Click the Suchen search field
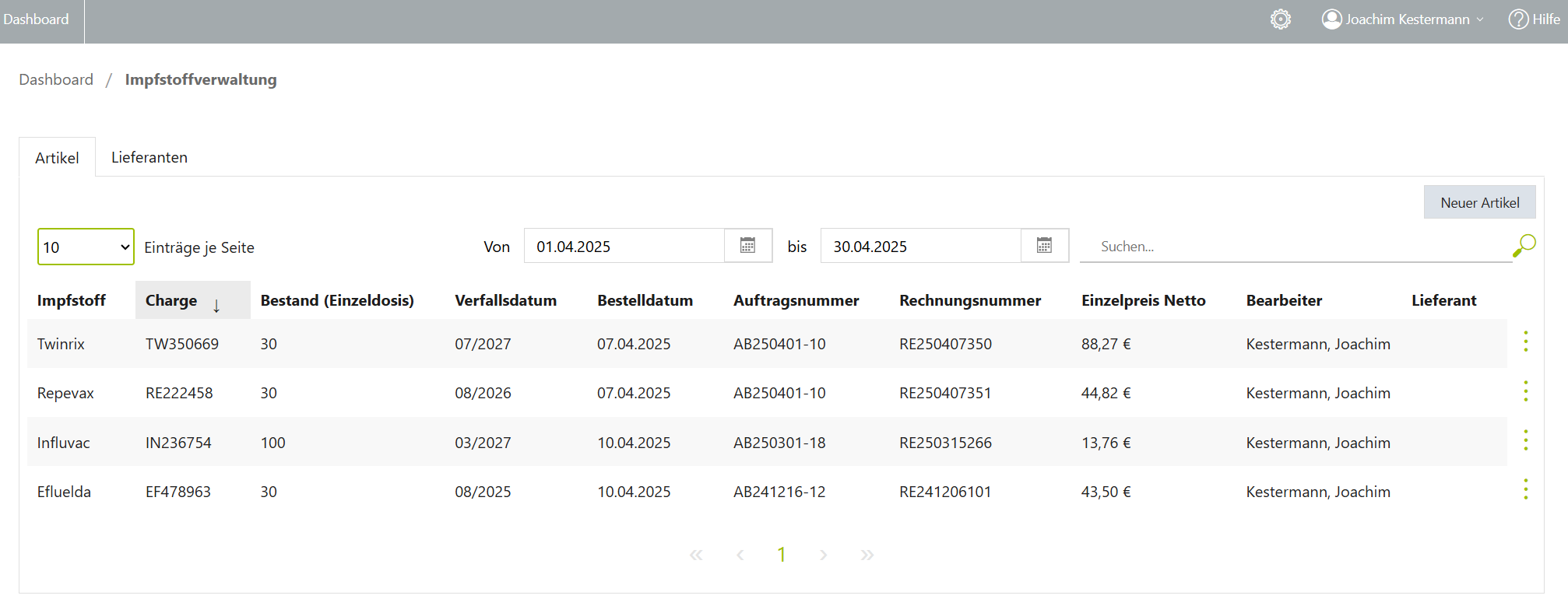This screenshot has height=599, width=1568. 1296,247
